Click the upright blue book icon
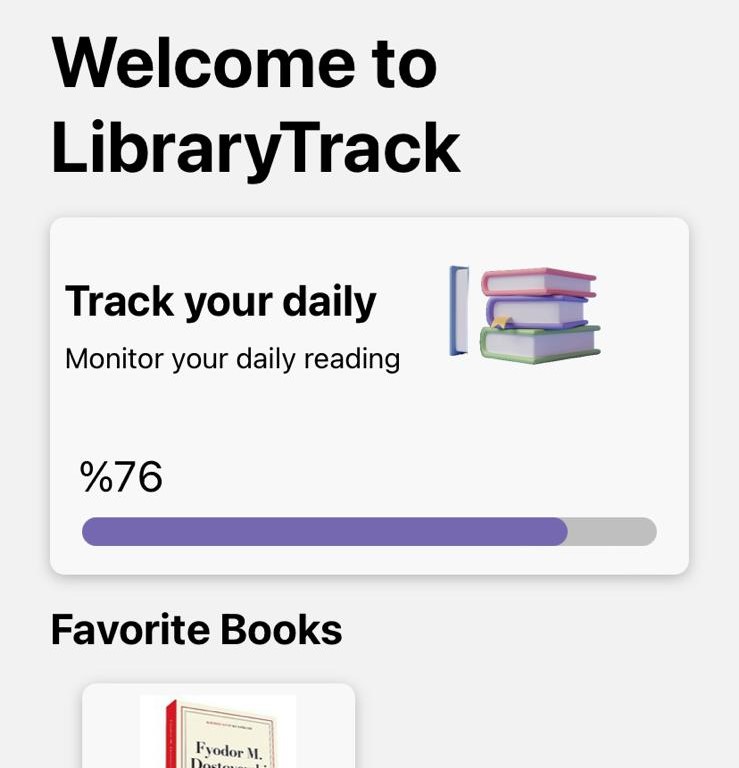739x768 pixels. coord(459,310)
